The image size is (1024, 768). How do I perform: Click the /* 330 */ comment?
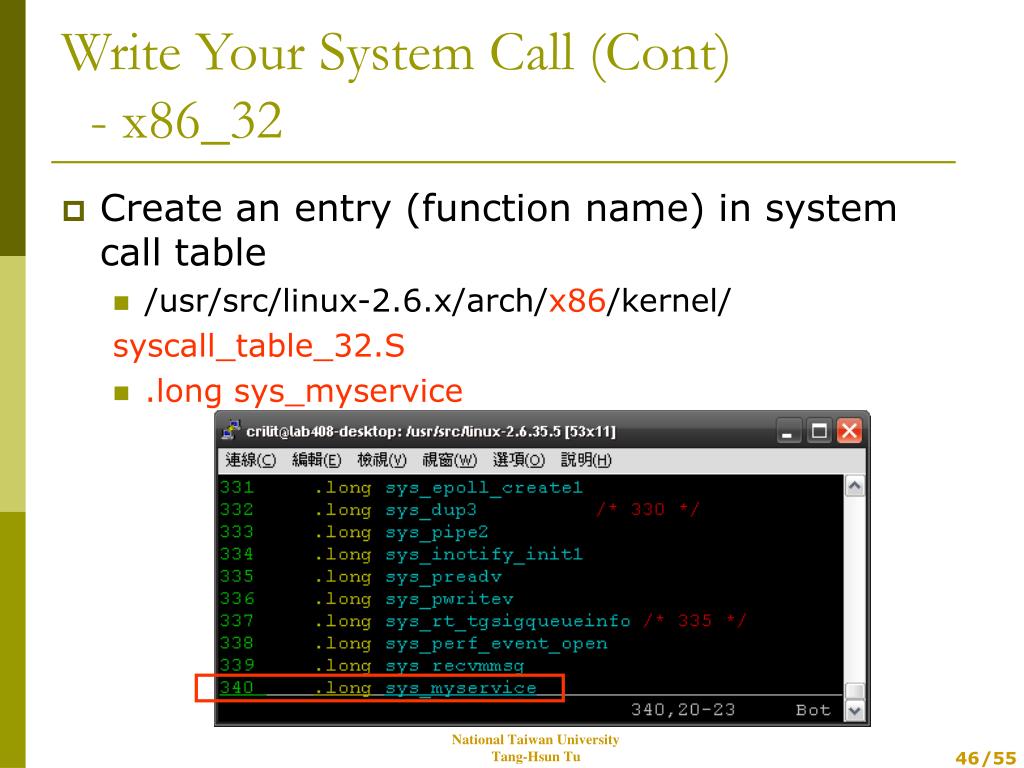(x=648, y=509)
